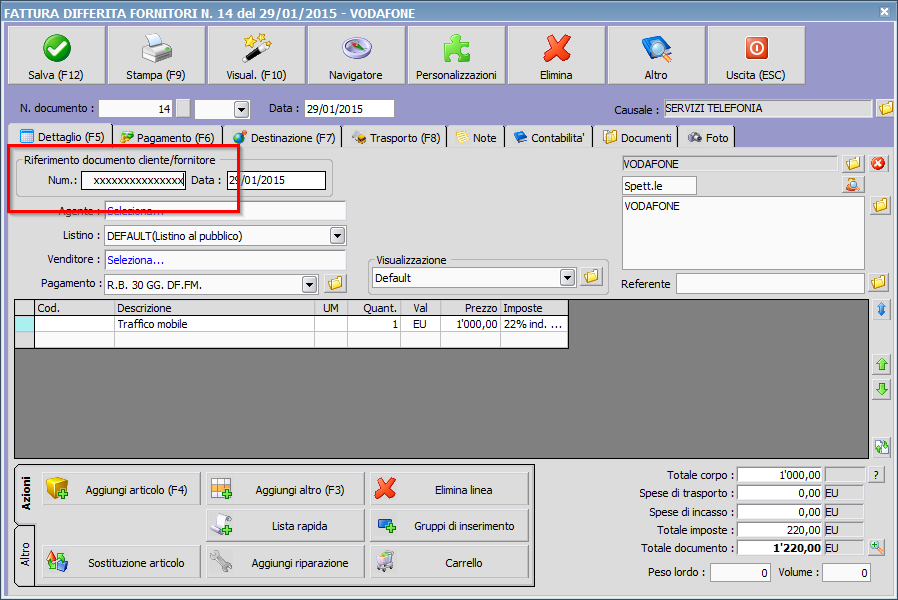898x600 pixels.
Task: Click document Data field 29/01/2015
Action: [349, 109]
